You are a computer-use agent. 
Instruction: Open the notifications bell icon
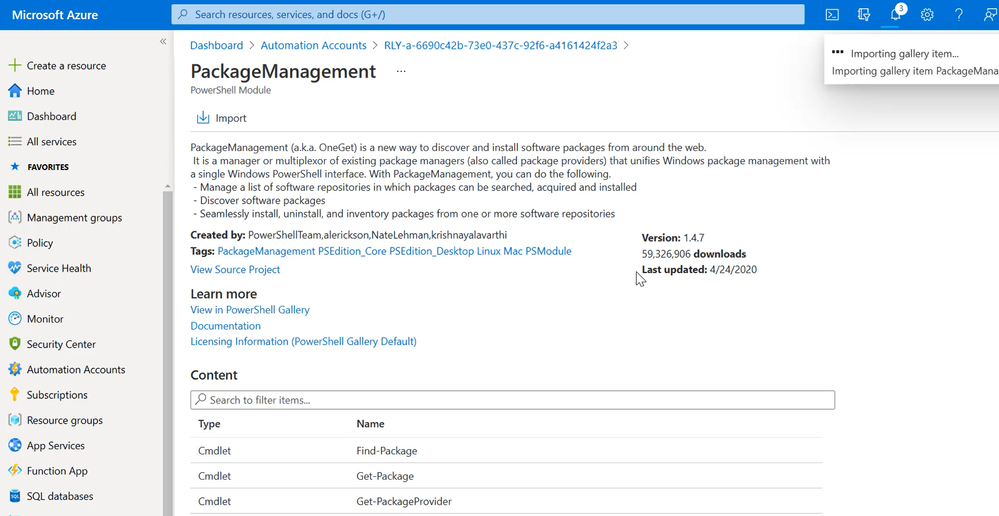(895, 15)
